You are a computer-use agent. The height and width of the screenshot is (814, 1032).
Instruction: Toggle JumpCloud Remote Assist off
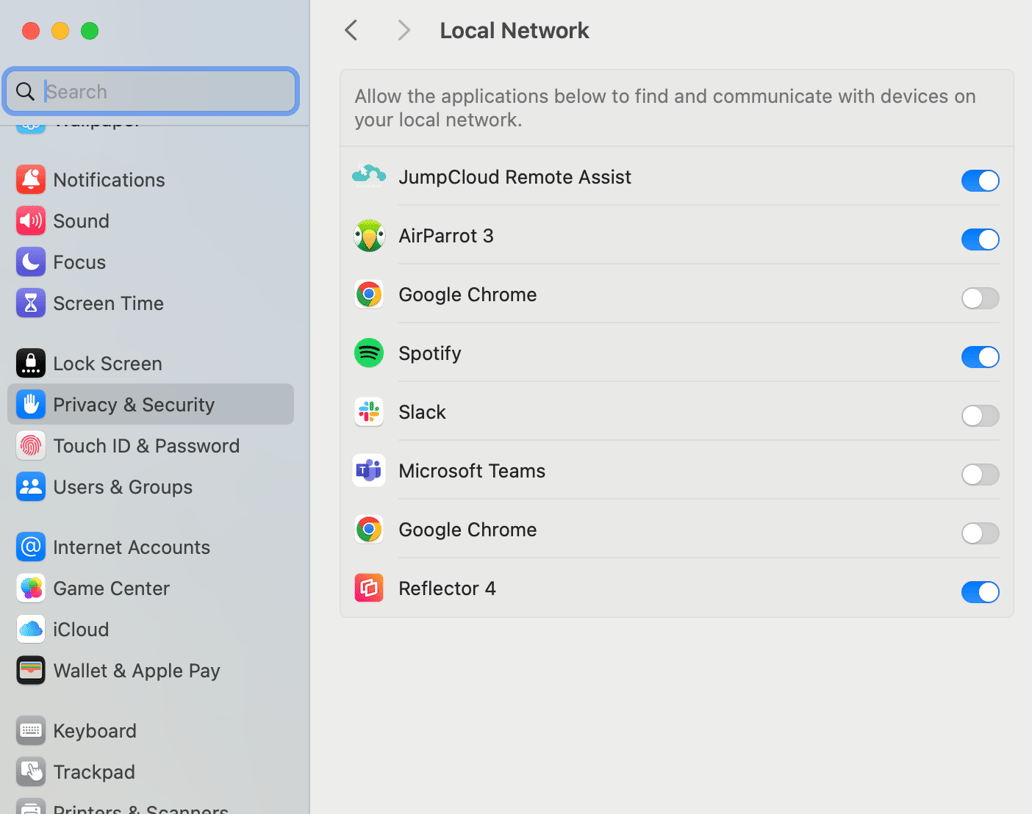pos(980,181)
